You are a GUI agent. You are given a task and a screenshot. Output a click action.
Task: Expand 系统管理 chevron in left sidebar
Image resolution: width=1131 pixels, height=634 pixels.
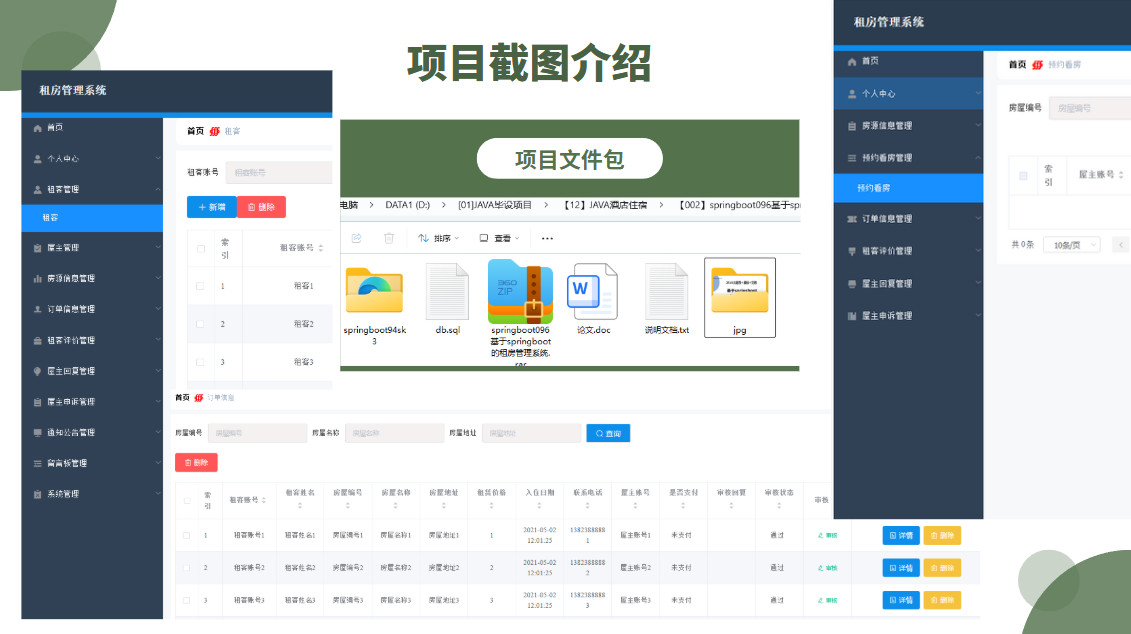[x=157, y=494]
